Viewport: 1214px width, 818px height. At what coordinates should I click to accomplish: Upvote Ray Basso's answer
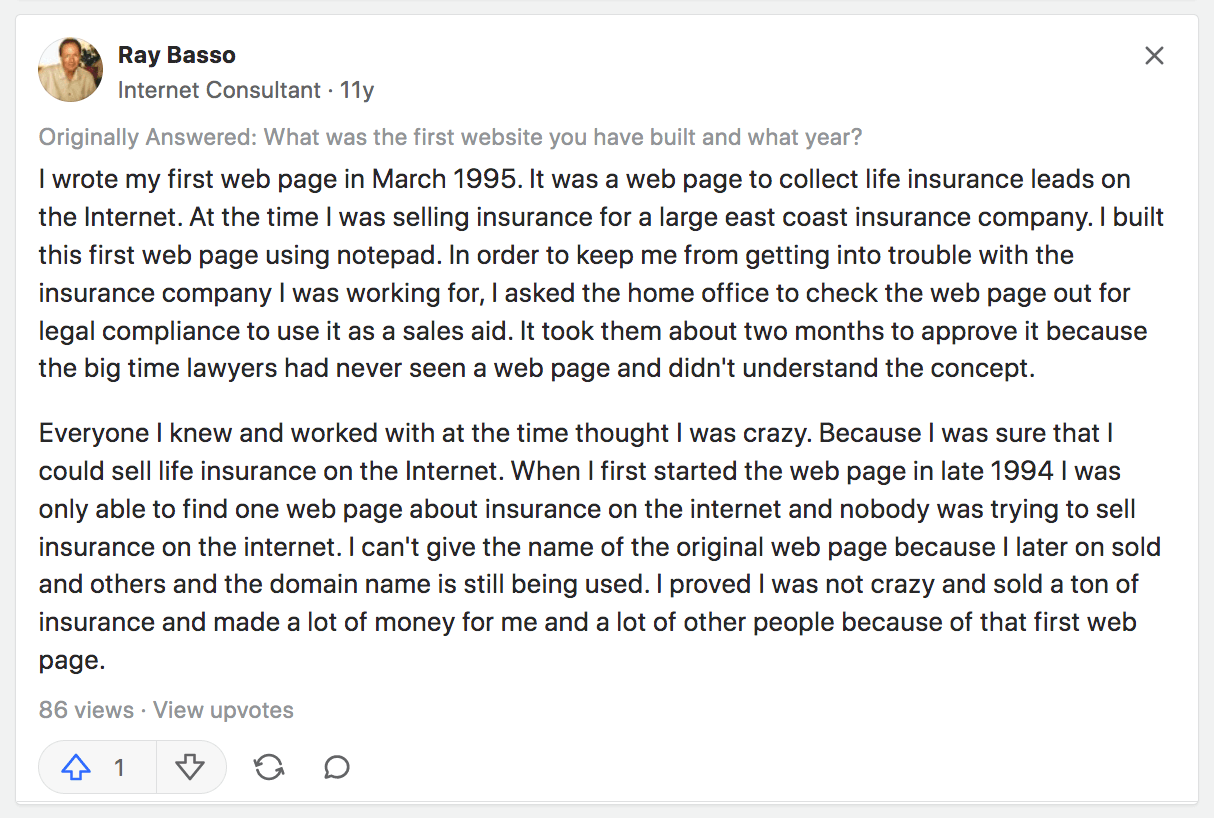tap(77, 767)
